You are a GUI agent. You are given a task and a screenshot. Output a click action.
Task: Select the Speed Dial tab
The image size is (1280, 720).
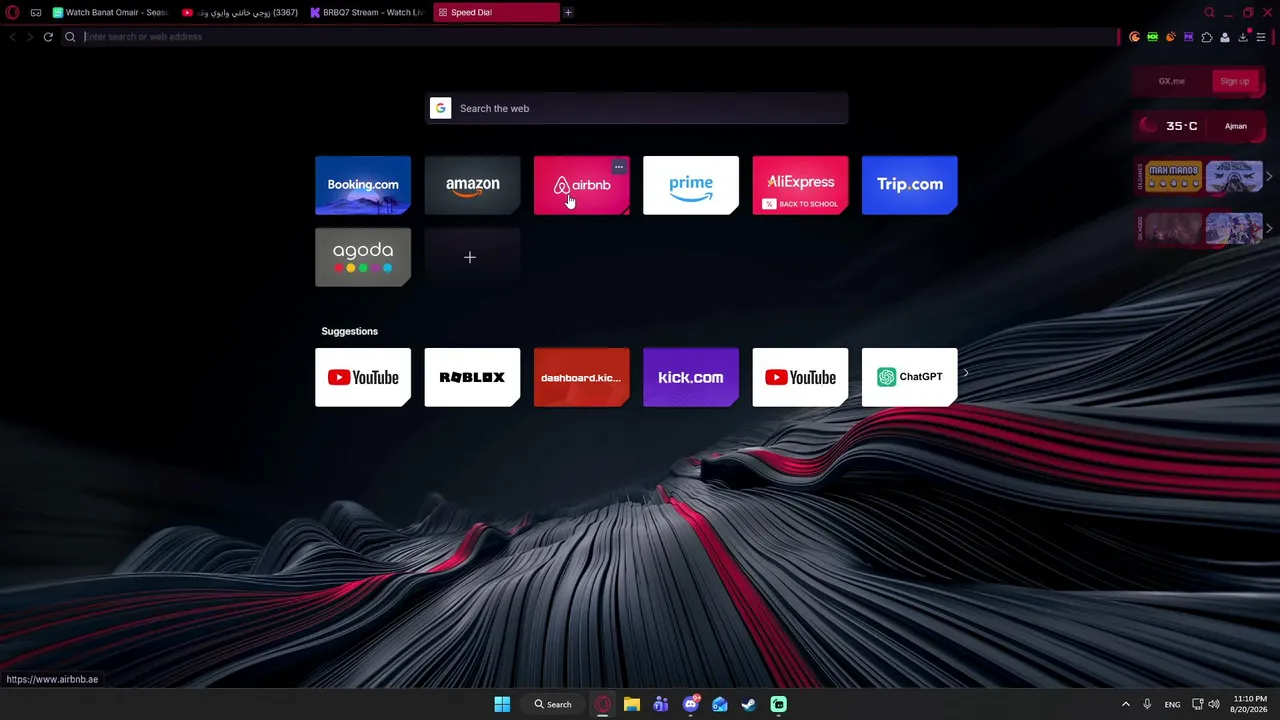click(497, 12)
